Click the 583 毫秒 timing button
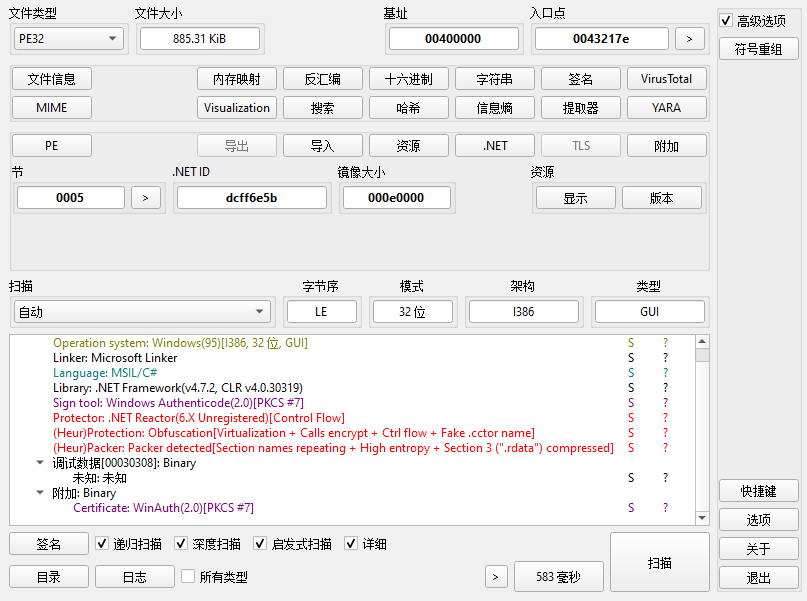The height and width of the screenshot is (601, 807). coord(558,577)
